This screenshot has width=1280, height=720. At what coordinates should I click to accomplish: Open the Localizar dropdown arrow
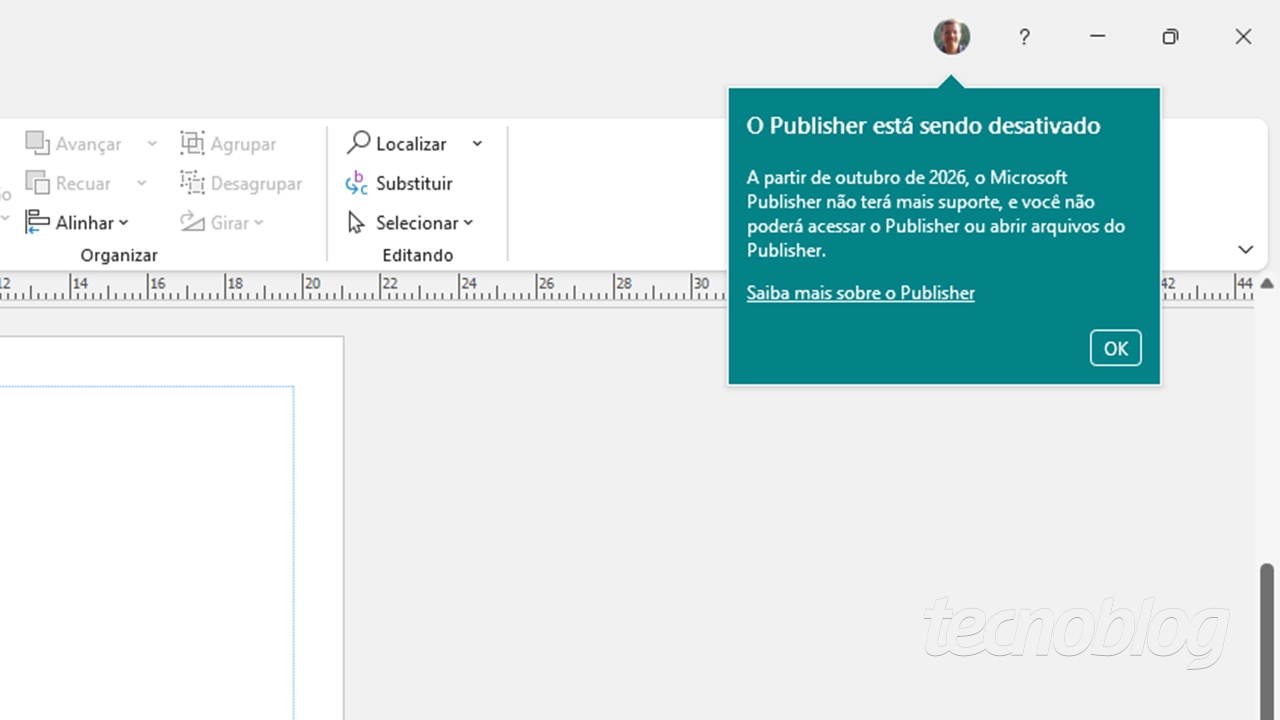coord(477,144)
